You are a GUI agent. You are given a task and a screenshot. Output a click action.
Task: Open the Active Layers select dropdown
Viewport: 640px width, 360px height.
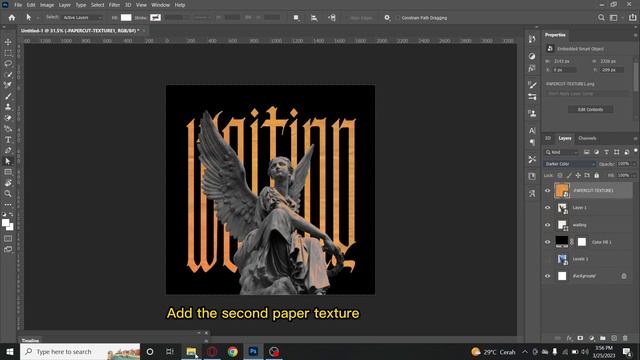click(82, 18)
